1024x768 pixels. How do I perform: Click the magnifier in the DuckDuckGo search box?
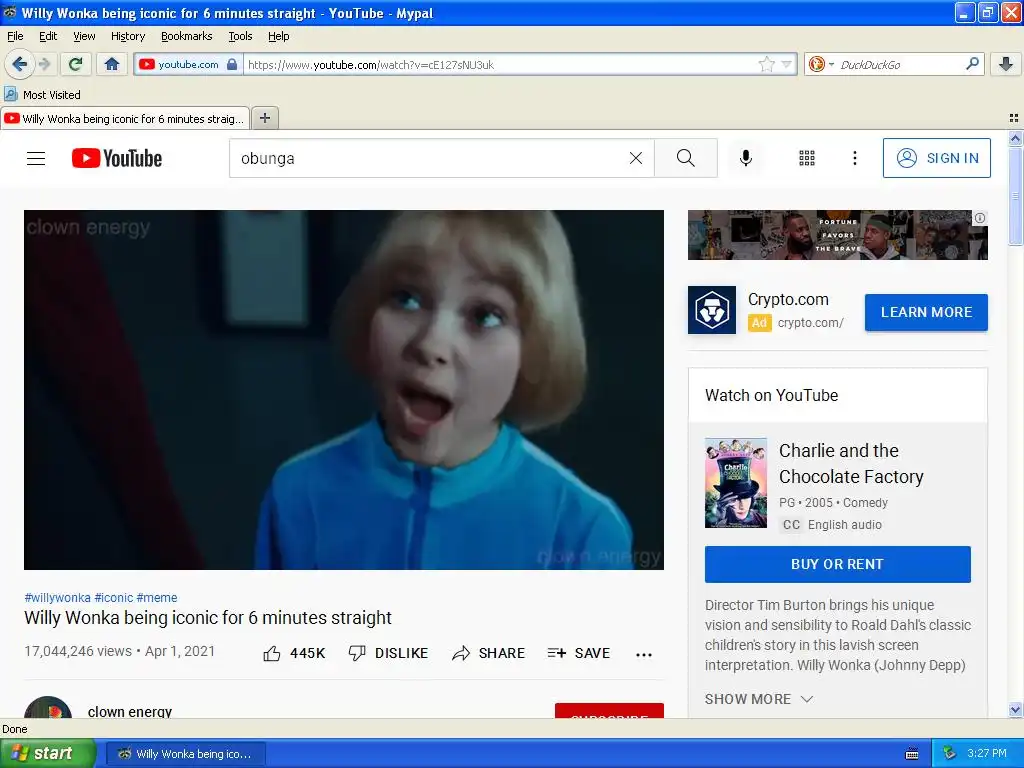pos(972,64)
